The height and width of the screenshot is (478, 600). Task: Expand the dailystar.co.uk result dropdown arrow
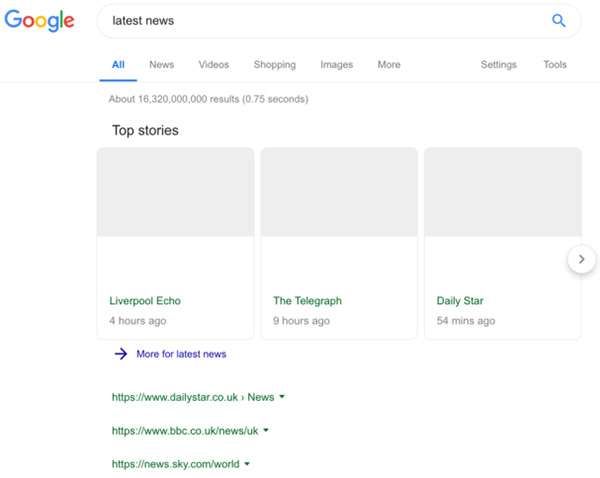282,397
